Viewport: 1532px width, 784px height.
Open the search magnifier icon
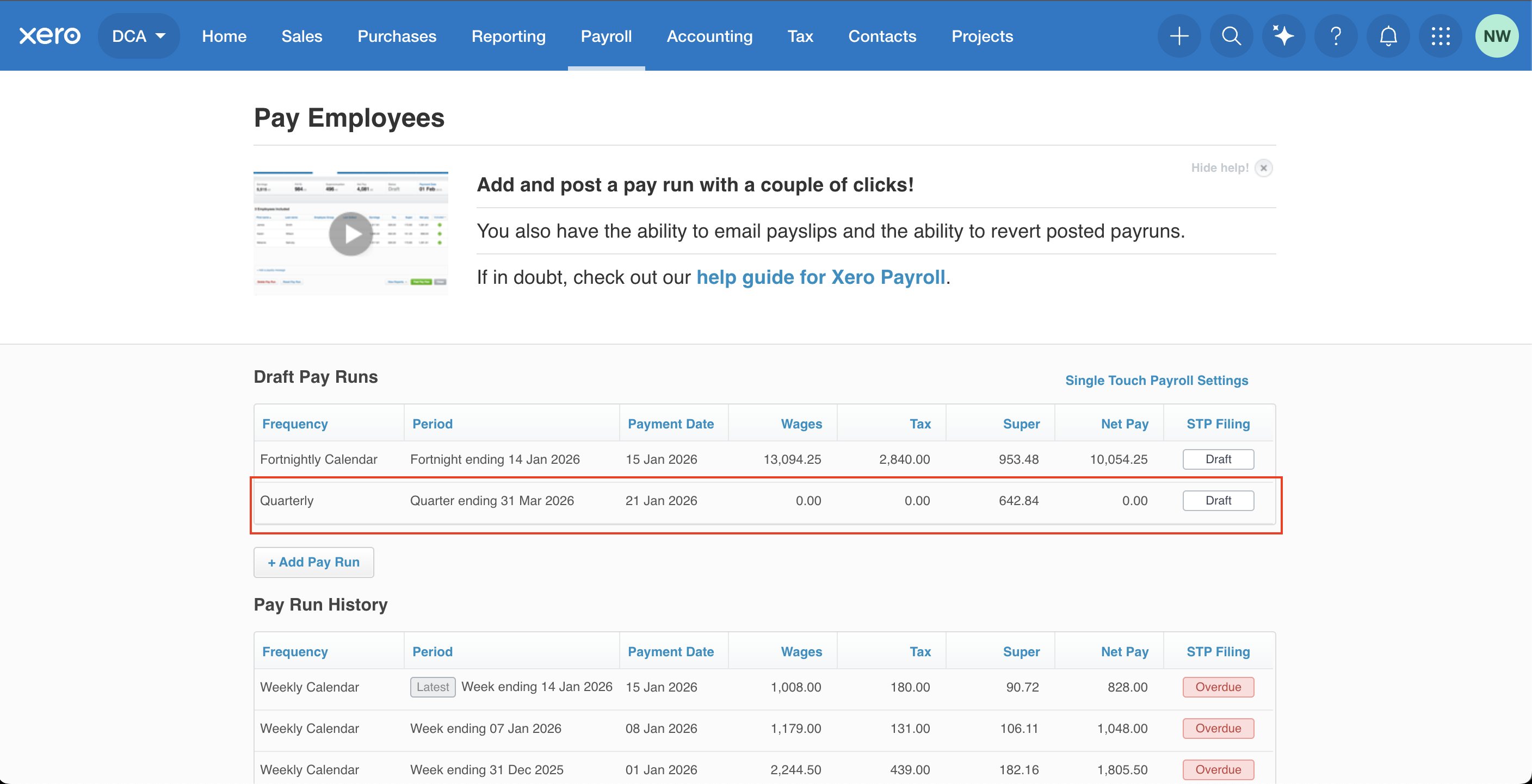pos(1231,36)
